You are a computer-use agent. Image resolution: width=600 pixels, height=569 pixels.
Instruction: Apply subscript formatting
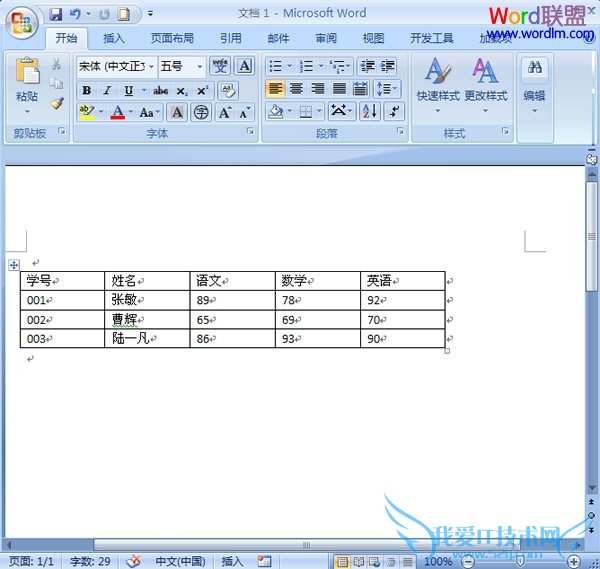pos(182,91)
